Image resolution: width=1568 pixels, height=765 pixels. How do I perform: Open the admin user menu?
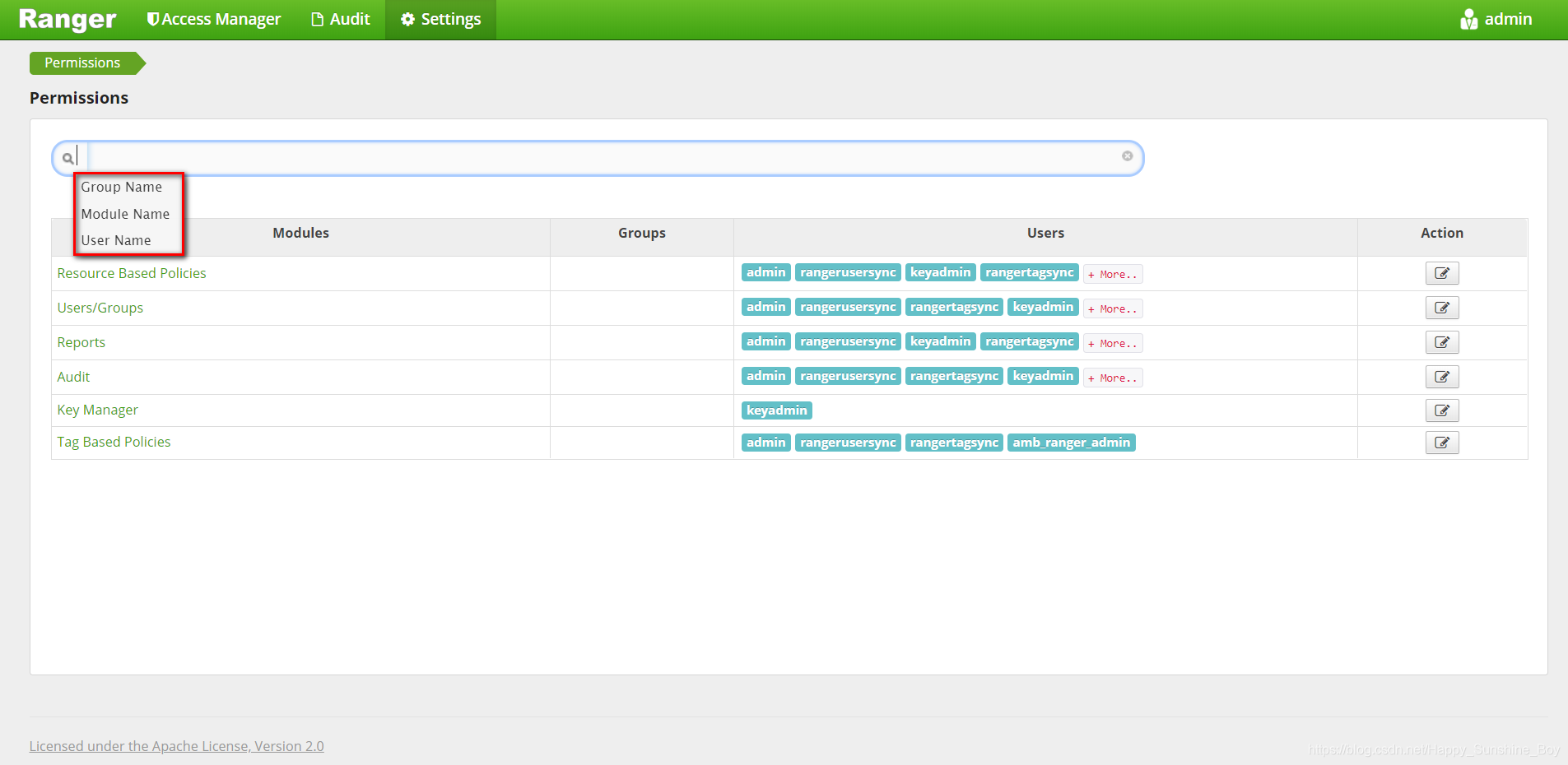(x=1496, y=18)
